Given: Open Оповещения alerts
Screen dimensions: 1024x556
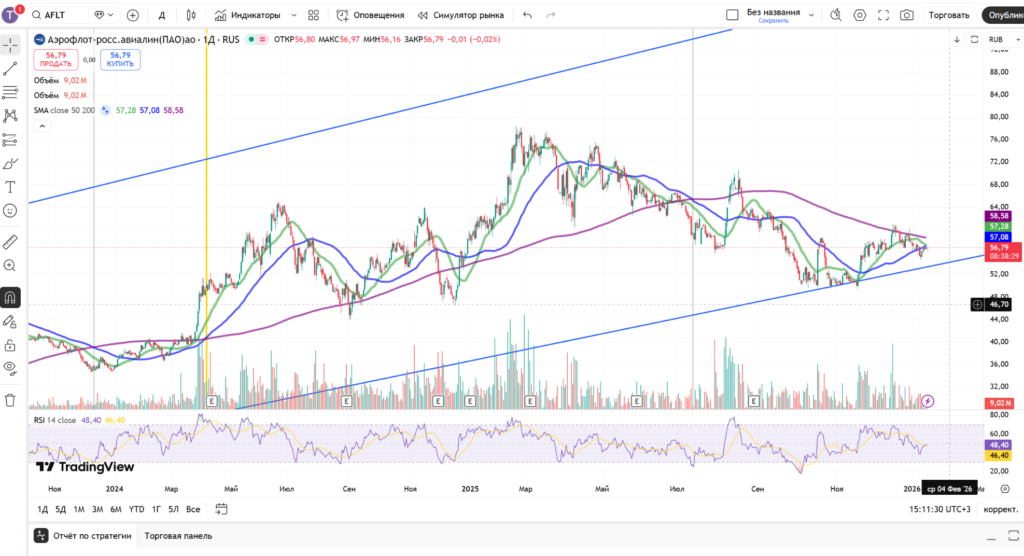Looking at the screenshot, I should point(370,15).
